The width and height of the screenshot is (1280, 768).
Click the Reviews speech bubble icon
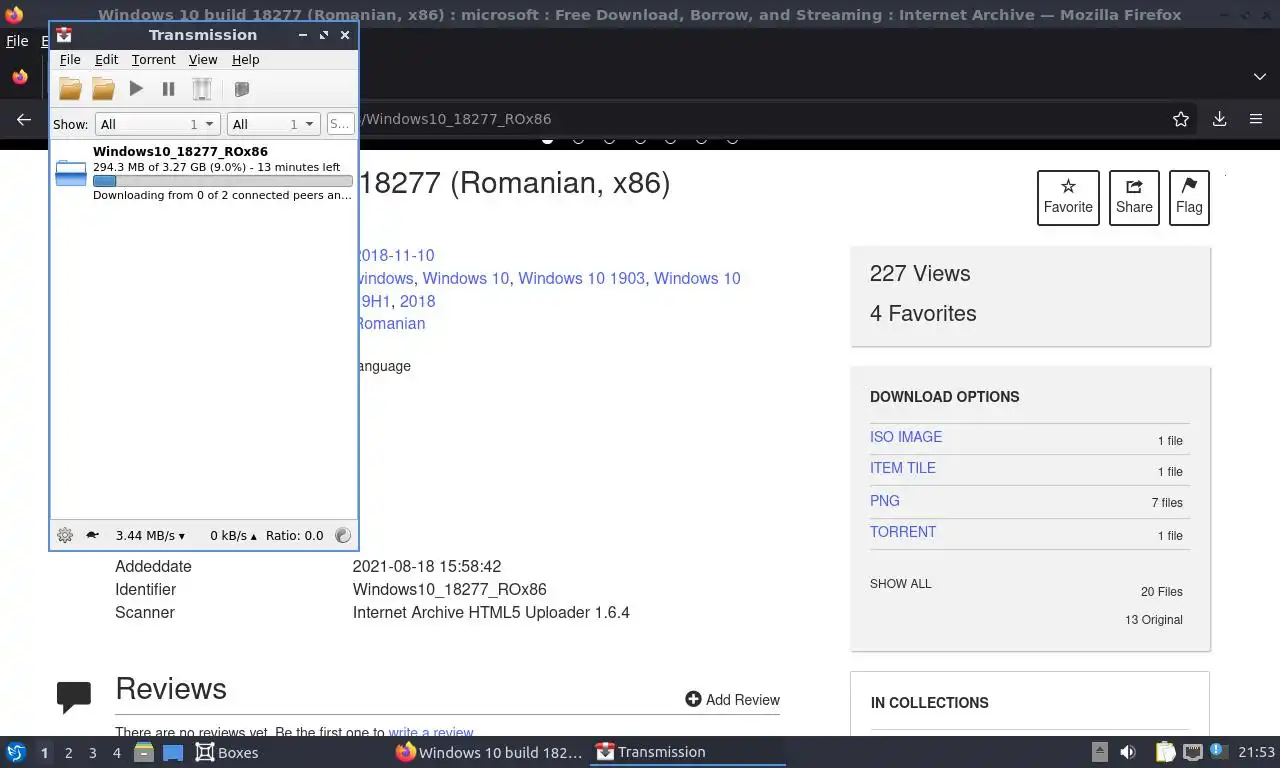74,697
